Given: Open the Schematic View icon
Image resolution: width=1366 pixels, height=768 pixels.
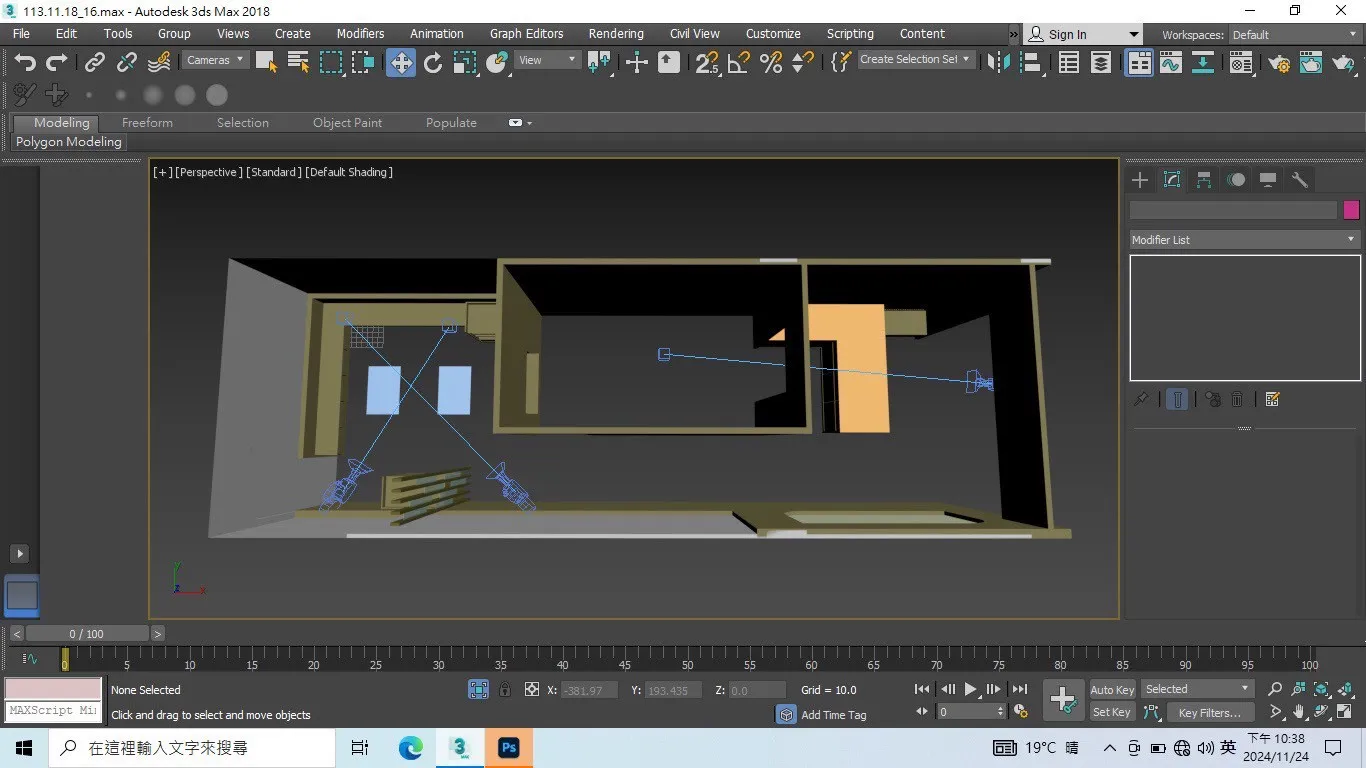Looking at the screenshot, I should [x=1203, y=62].
